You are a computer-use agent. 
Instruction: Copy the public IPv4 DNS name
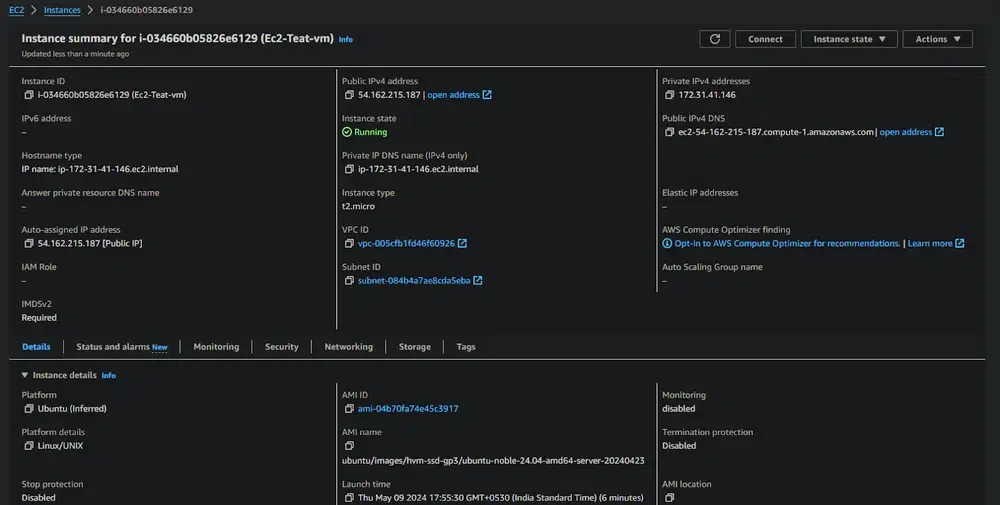point(669,132)
